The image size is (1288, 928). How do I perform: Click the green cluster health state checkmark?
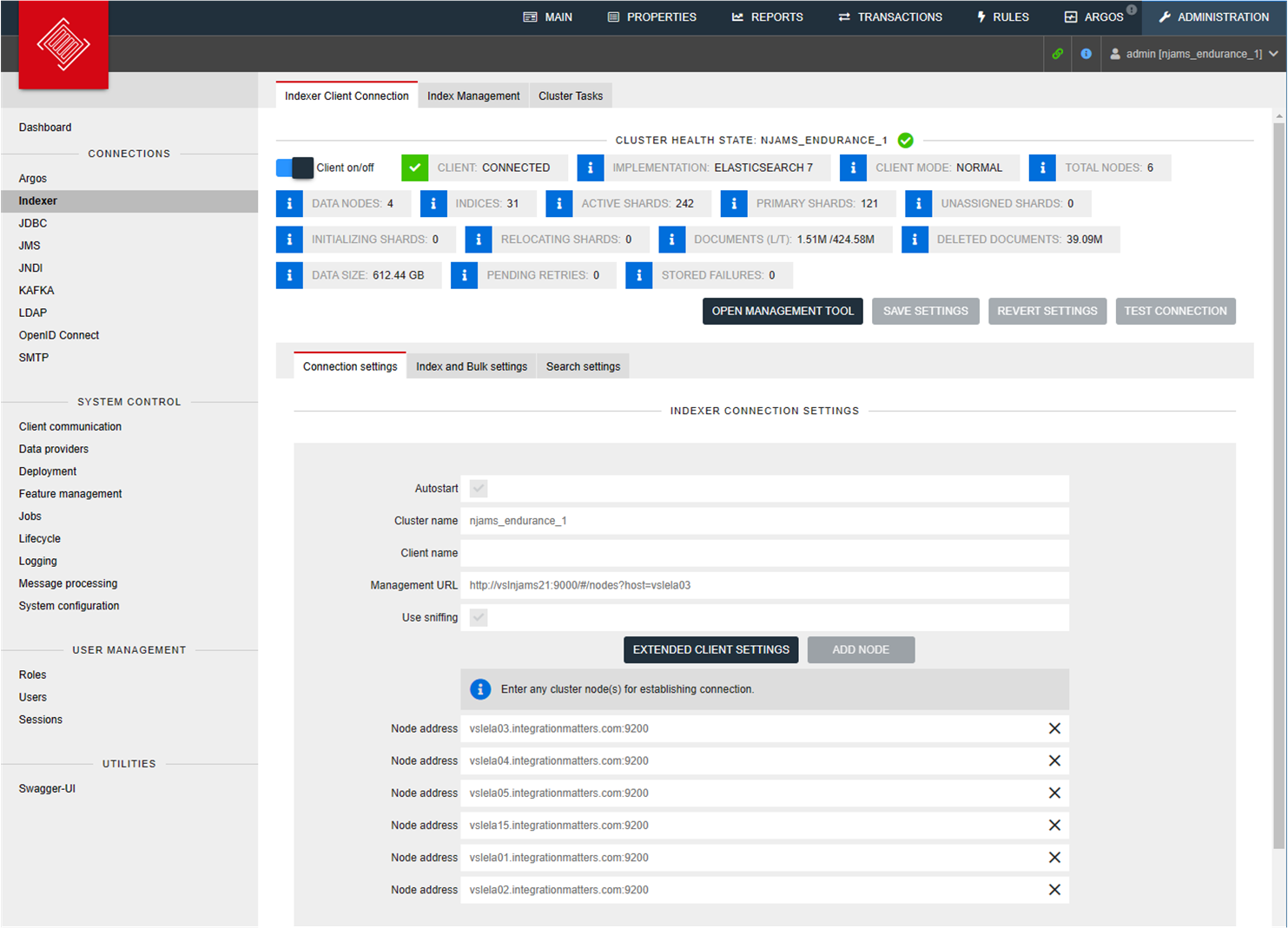coord(905,140)
